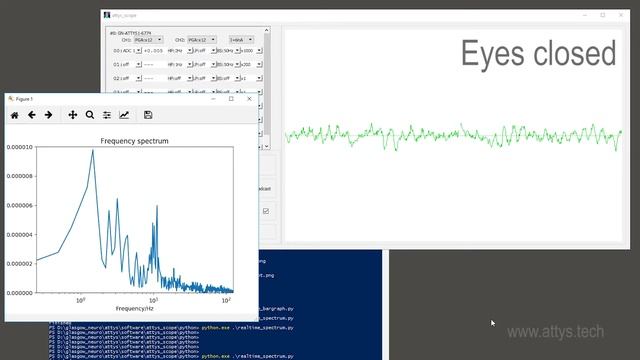Open the channel 02 source dropdown

coord(127,78)
